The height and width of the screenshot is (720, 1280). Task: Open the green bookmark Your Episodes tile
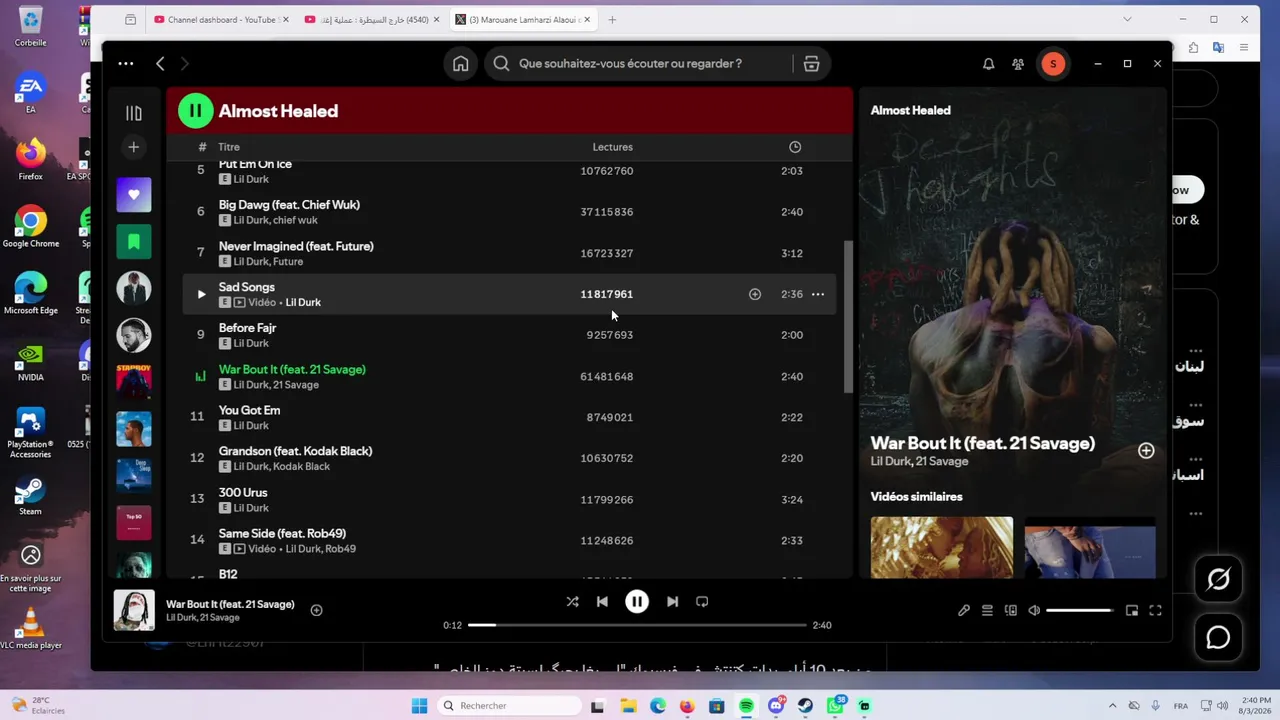pos(133,241)
